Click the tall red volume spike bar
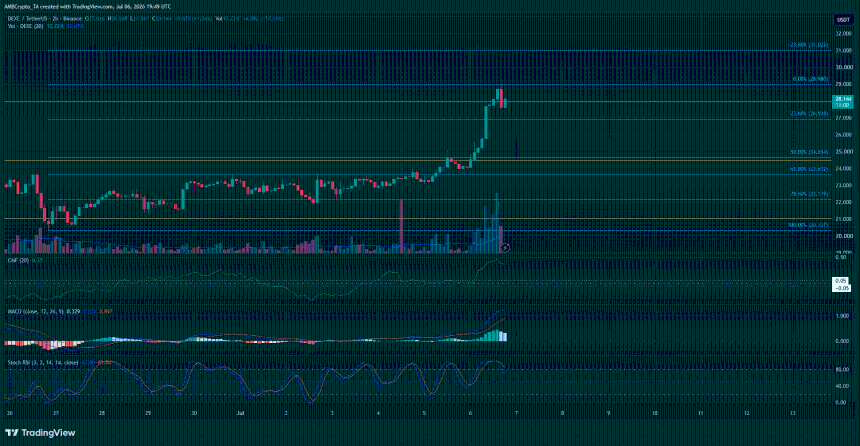The image size is (860, 446). click(401, 226)
